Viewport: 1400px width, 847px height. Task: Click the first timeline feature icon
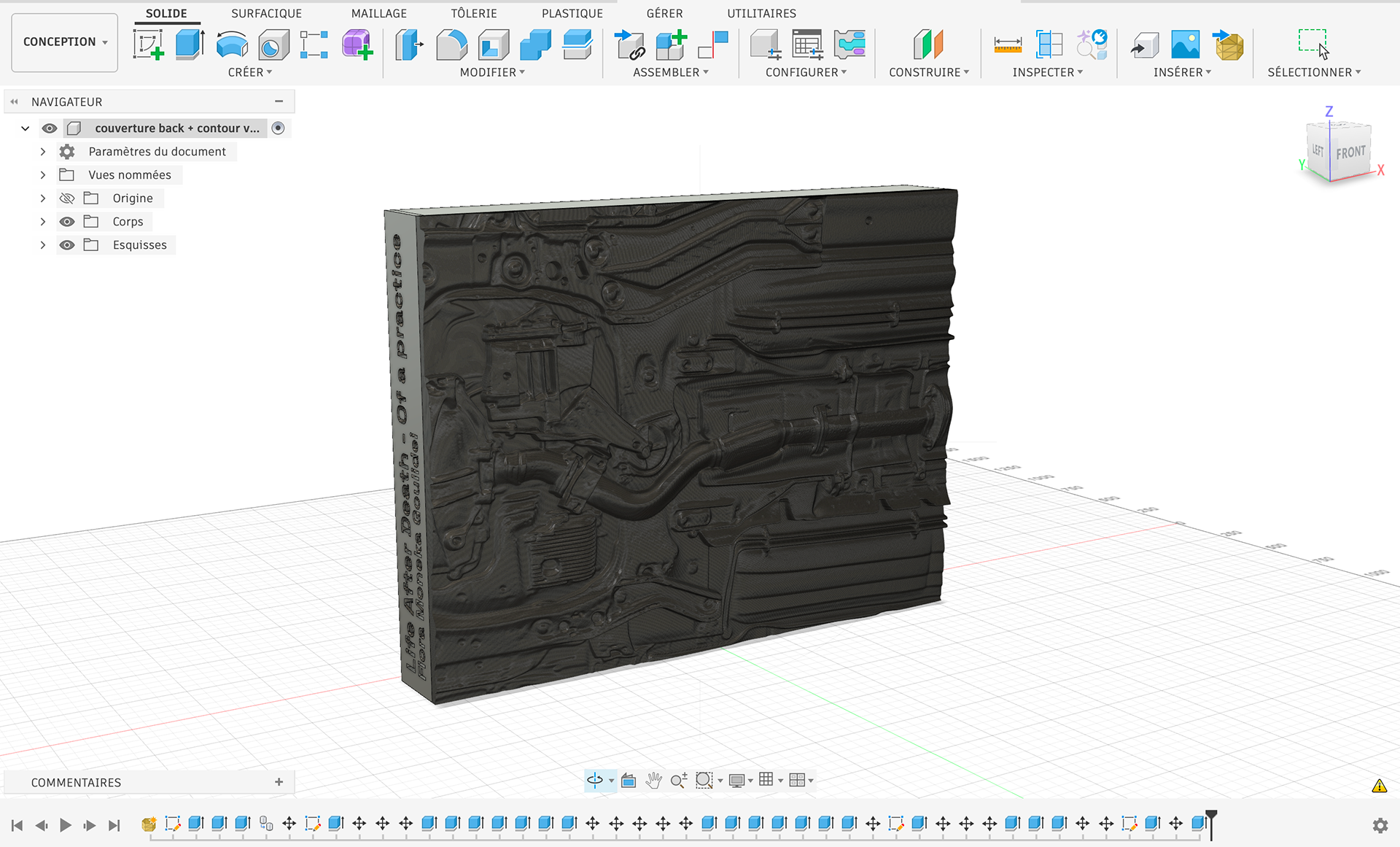tap(149, 824)
